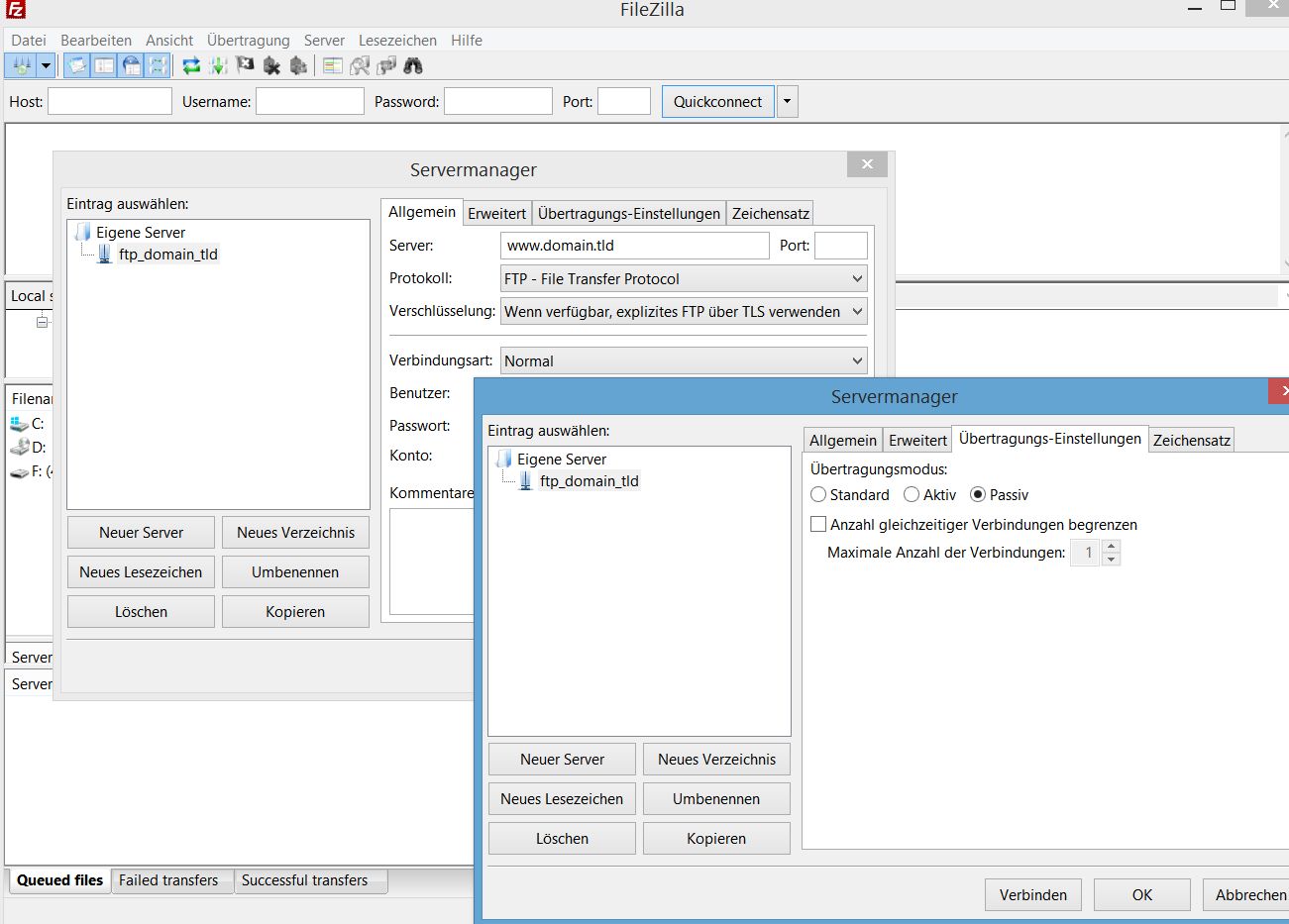Open the Bearbeiten menu
Image resolution: width=1289 pixels, height=924 pixels.
point(96,41)
